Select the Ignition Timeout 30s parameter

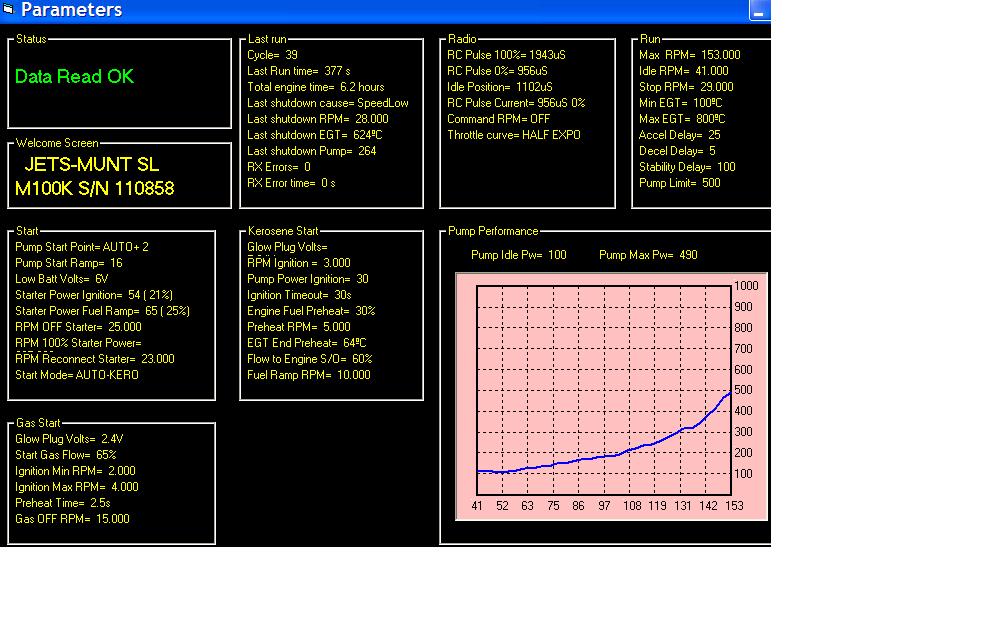[301, 295]
